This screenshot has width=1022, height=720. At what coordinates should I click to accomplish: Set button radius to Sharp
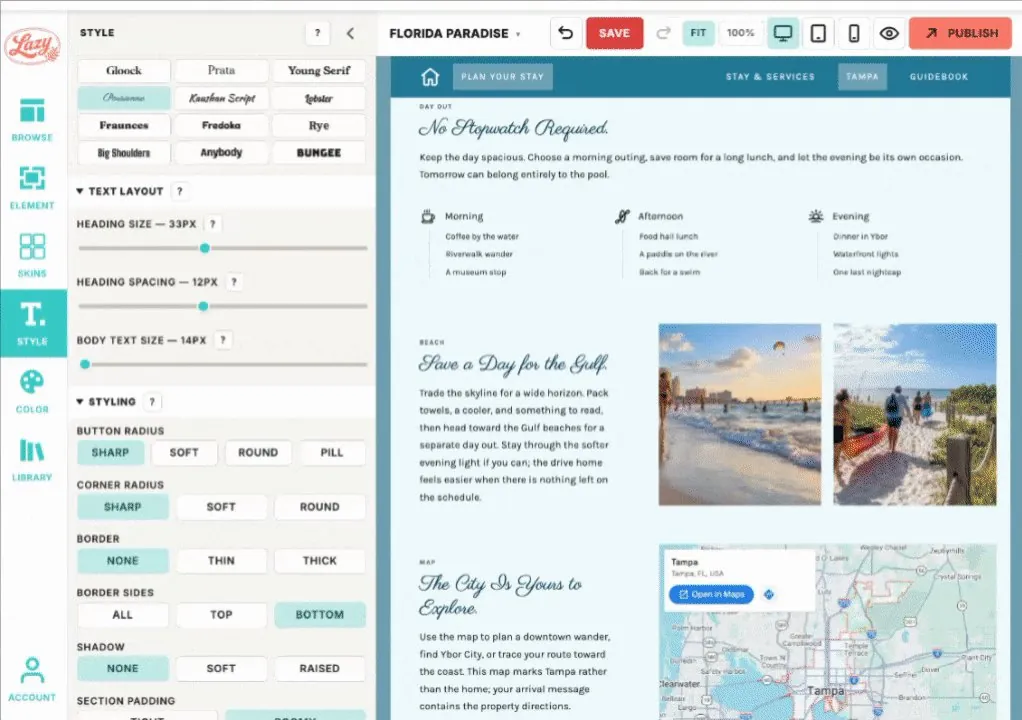pyautogui.click(x=110, y=452)
